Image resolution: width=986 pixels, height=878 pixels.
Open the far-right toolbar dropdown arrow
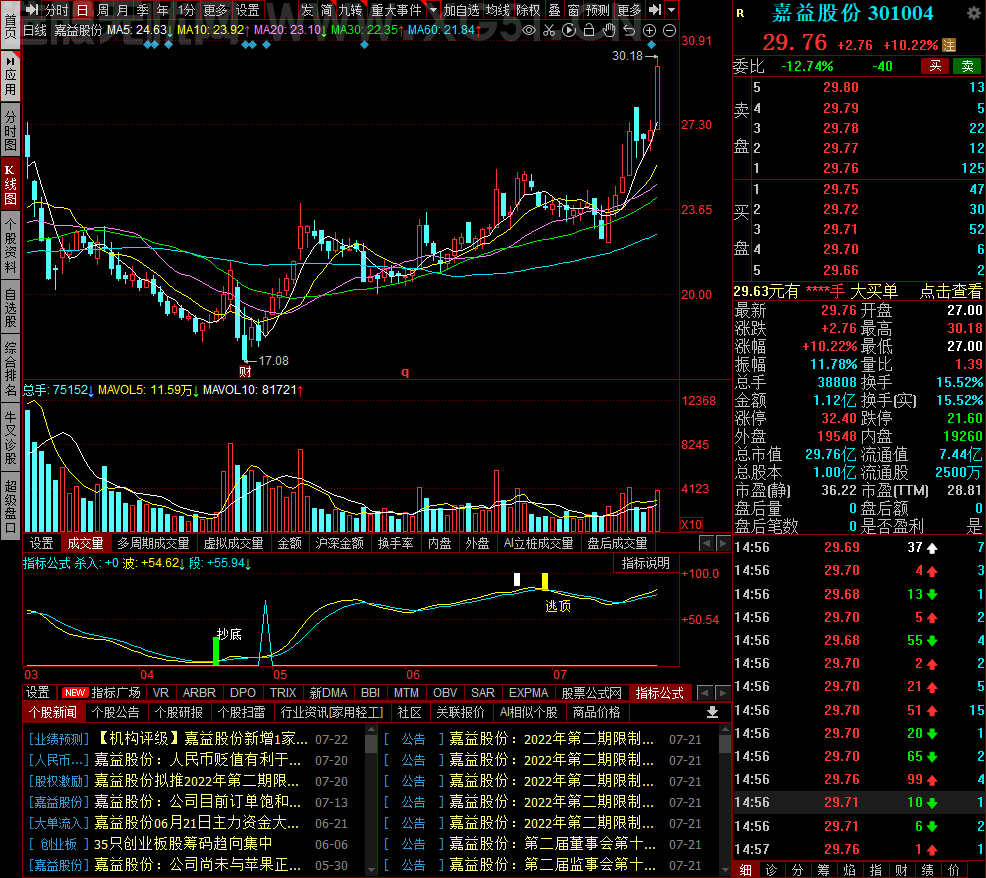tap(672, 10)
